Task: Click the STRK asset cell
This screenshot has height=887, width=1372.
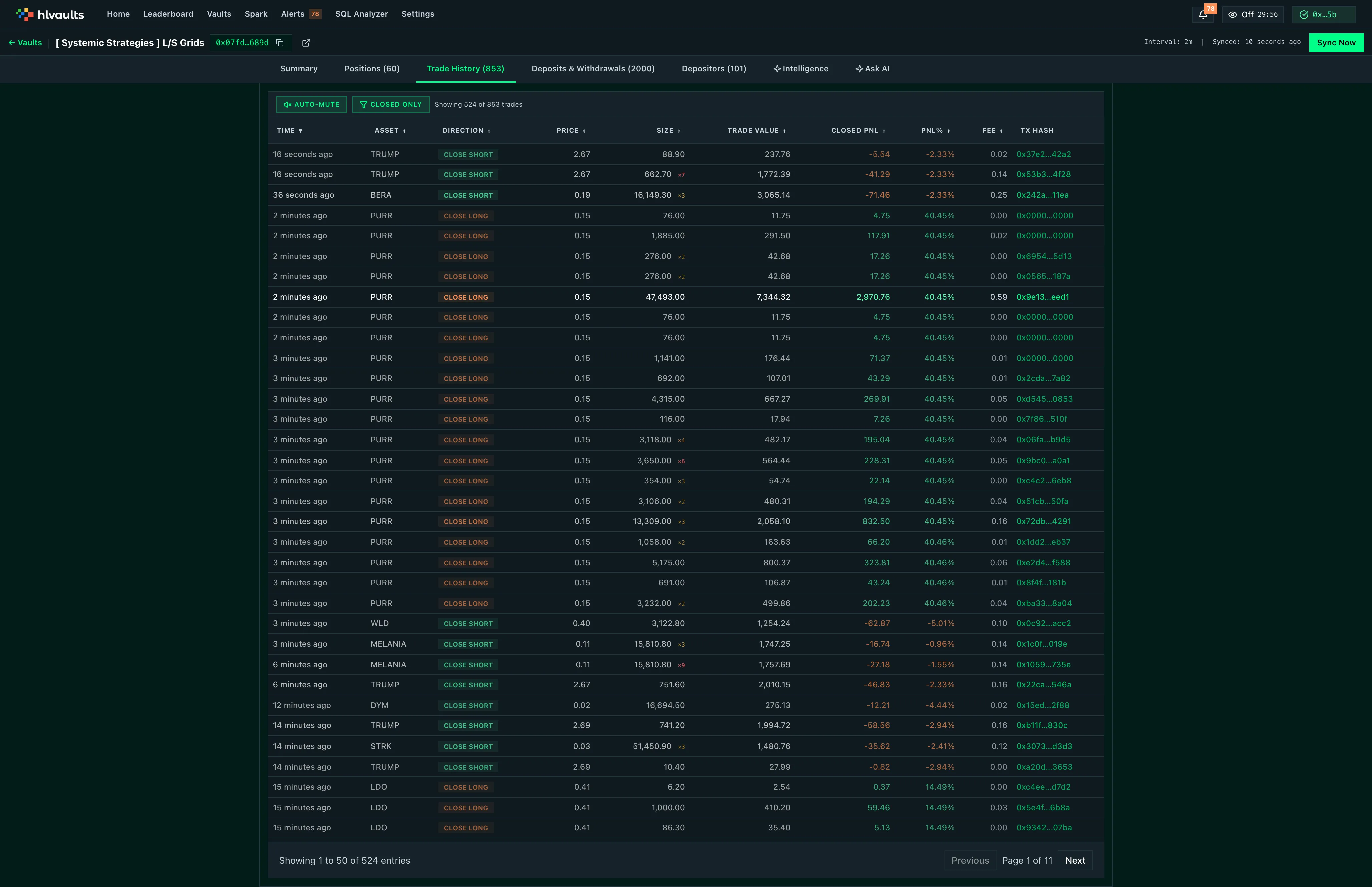Action: [x=381, y=747]
